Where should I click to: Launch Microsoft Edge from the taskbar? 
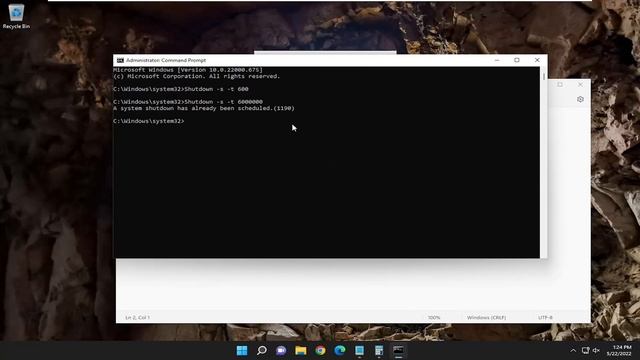340,351
